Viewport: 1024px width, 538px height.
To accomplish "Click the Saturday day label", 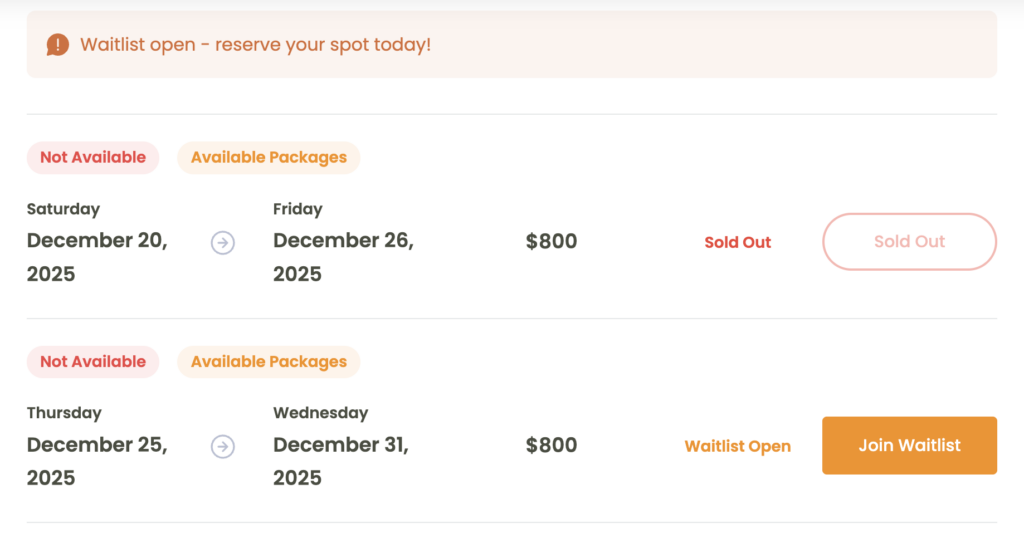I will tap(63, 209).
